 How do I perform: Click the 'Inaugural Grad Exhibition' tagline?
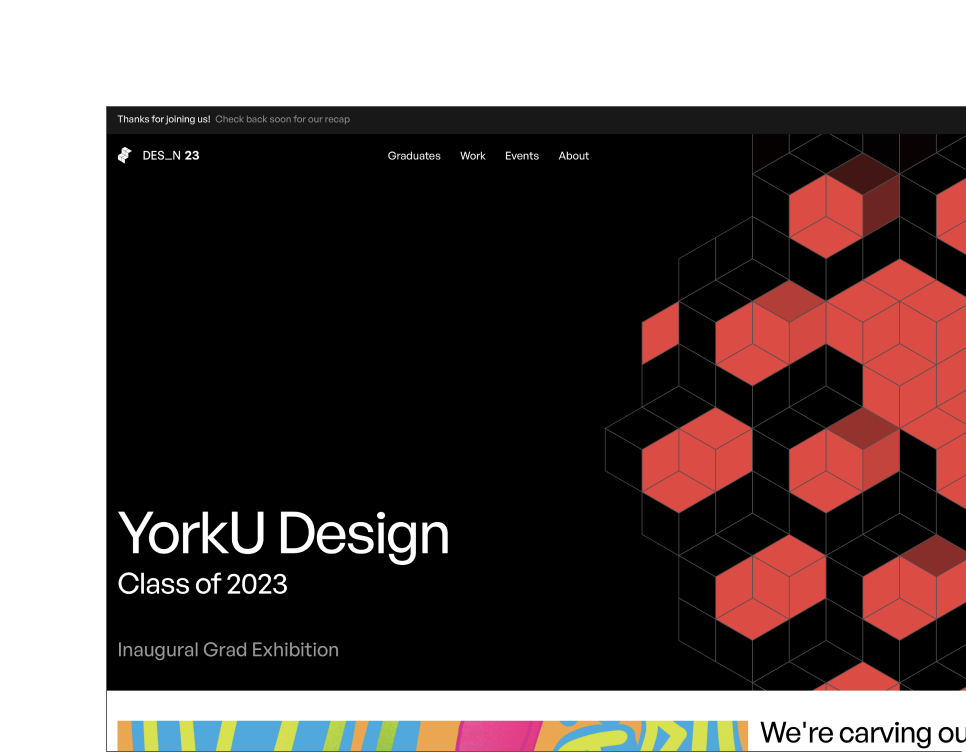(228, 650)
